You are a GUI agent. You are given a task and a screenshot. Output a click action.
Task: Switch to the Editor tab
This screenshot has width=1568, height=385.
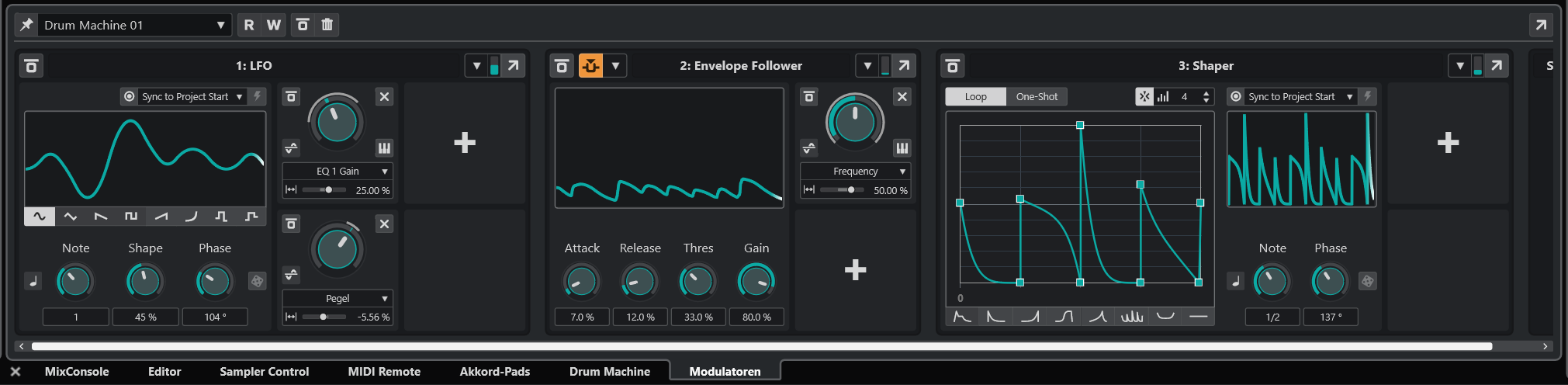click(164, 372)
